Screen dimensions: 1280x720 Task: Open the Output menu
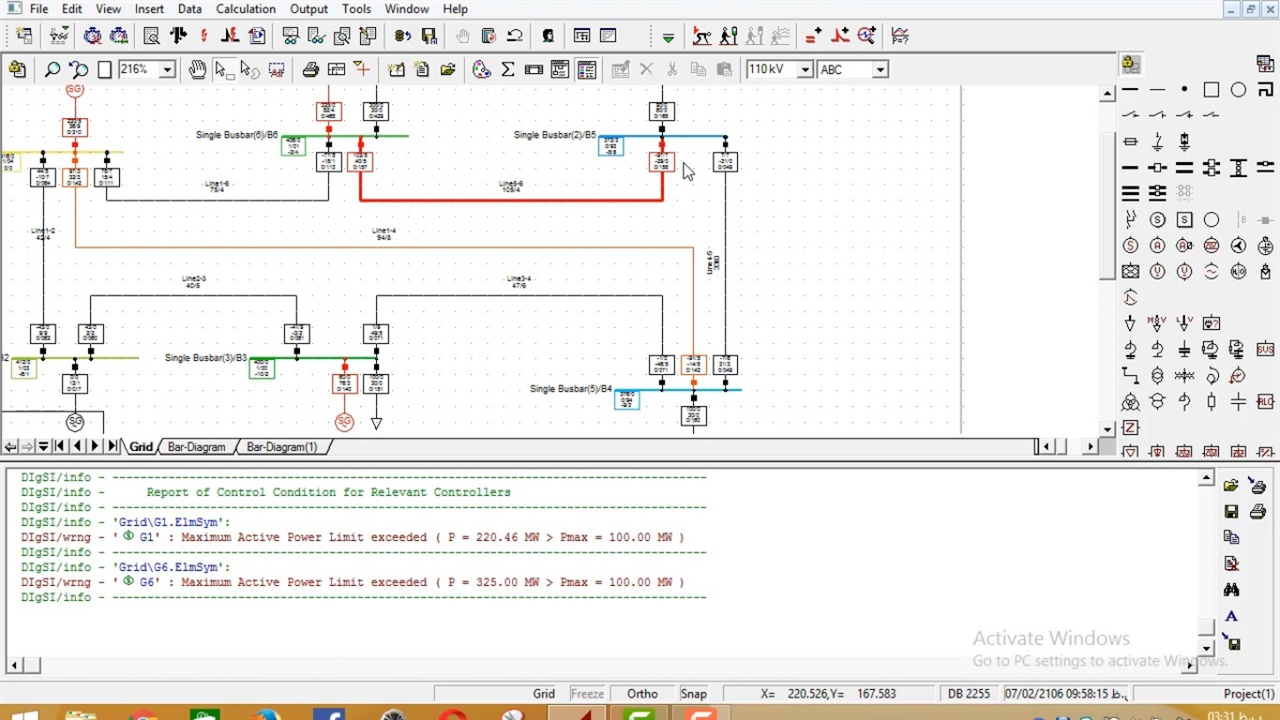(309, 9)
